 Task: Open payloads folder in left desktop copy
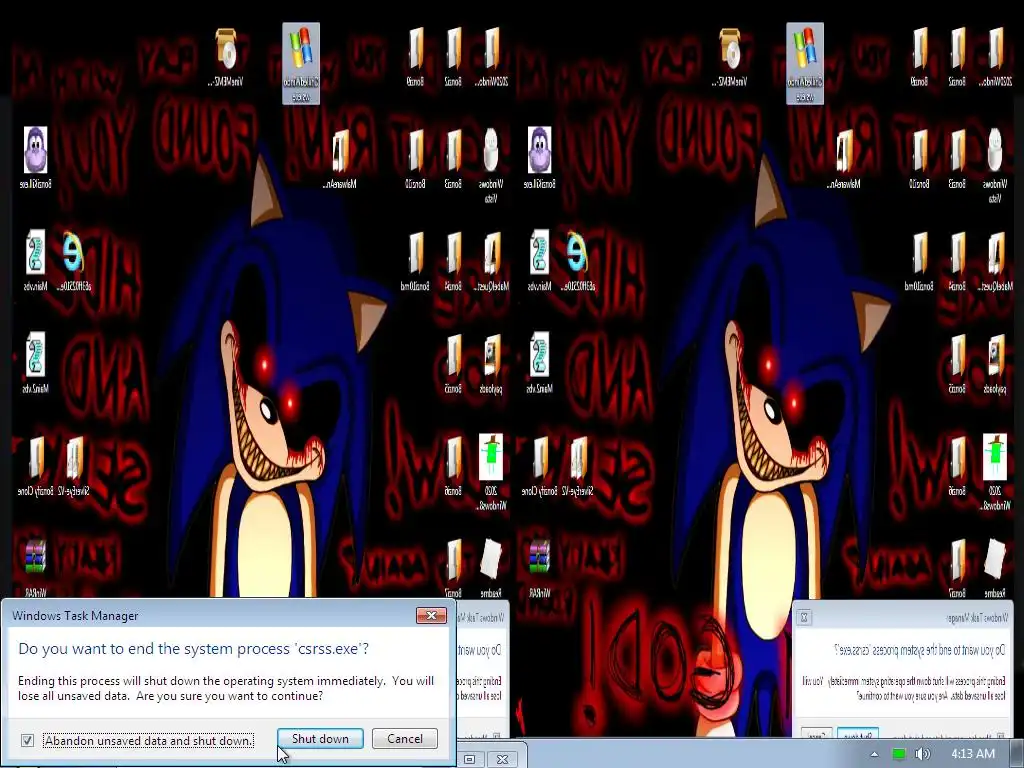tap(491, 364)
